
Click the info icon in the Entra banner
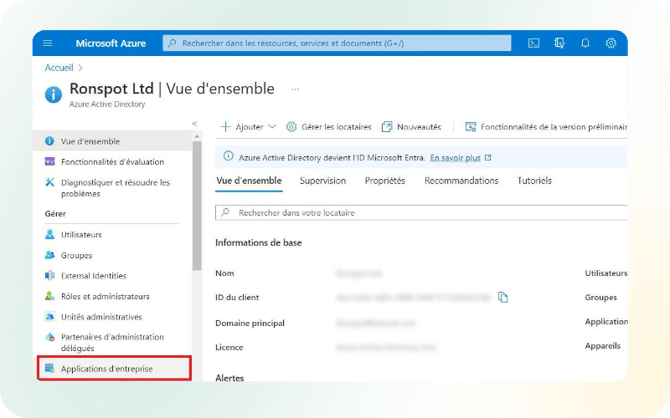[x=228, y=156]
